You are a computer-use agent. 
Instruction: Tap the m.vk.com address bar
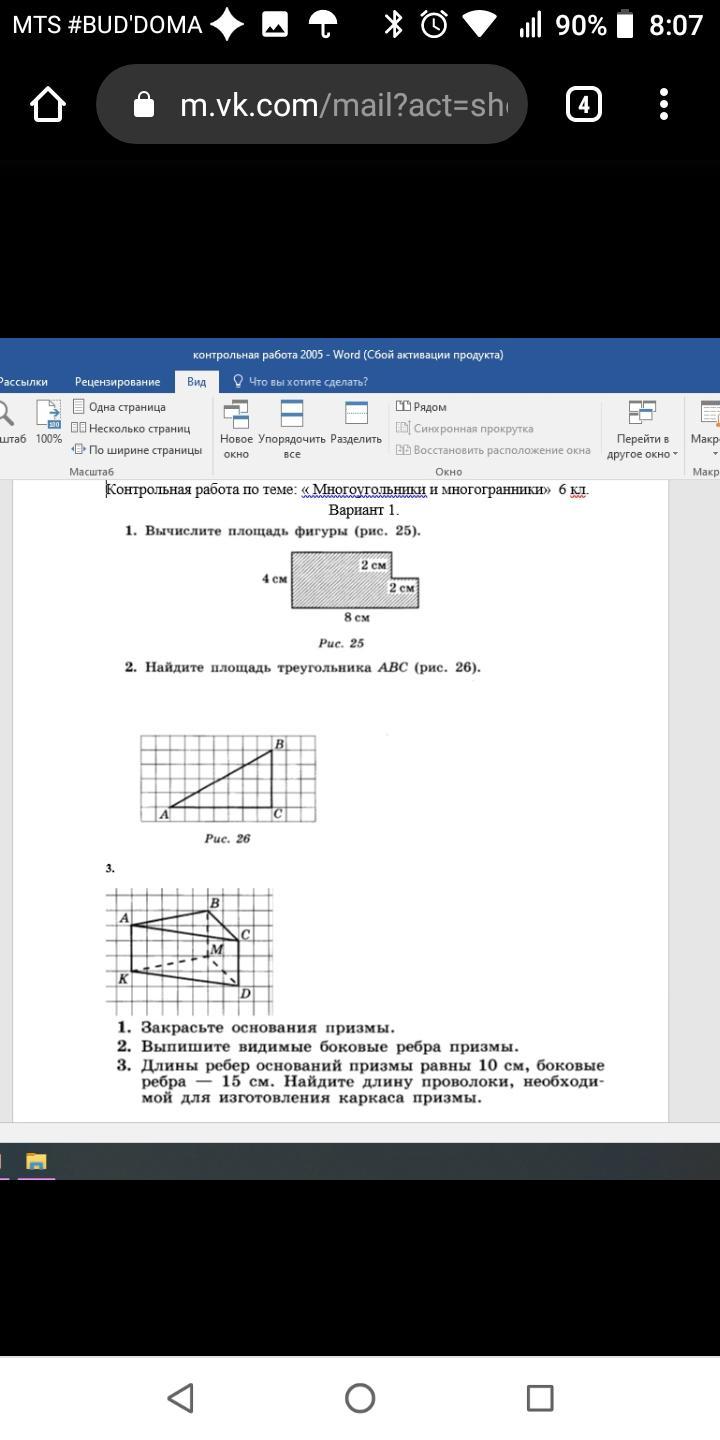click(x=330, y=104)
